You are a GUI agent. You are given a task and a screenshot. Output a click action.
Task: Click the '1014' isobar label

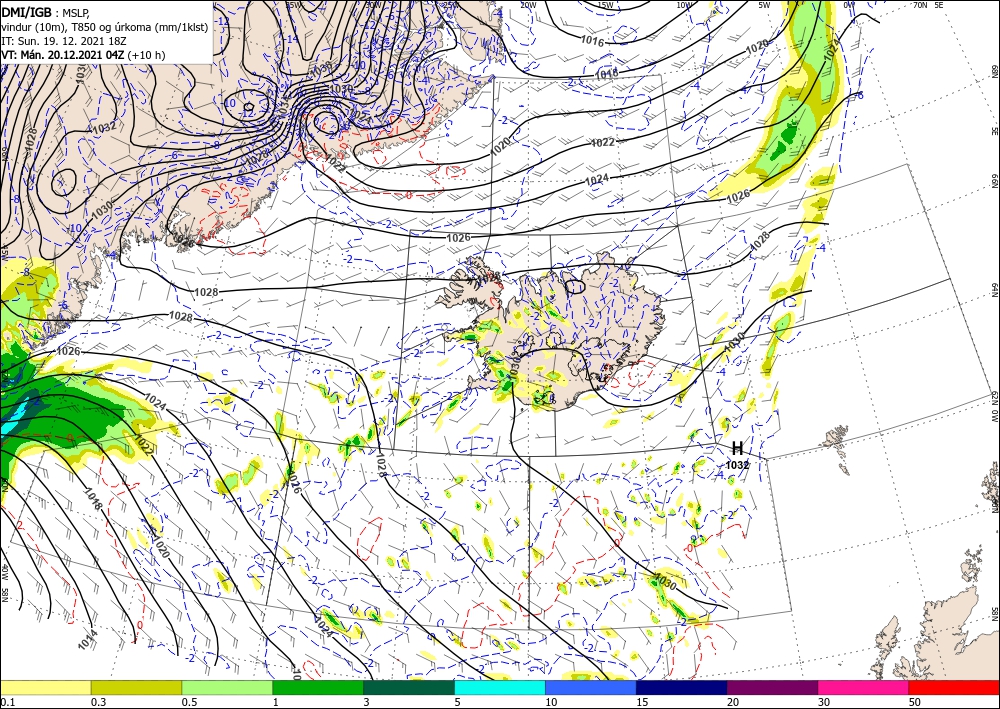[88, 640]
